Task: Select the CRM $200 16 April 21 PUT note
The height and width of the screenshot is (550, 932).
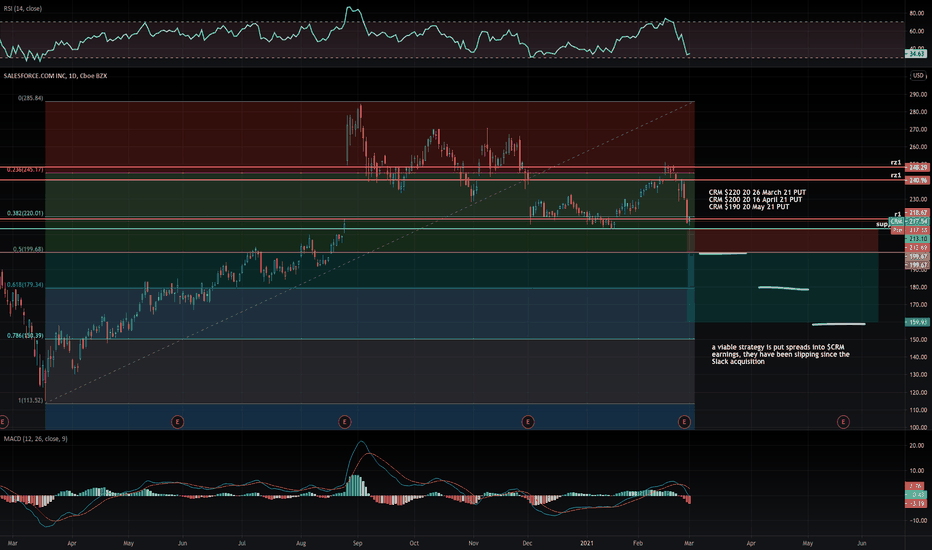Action: pos(755,200)
